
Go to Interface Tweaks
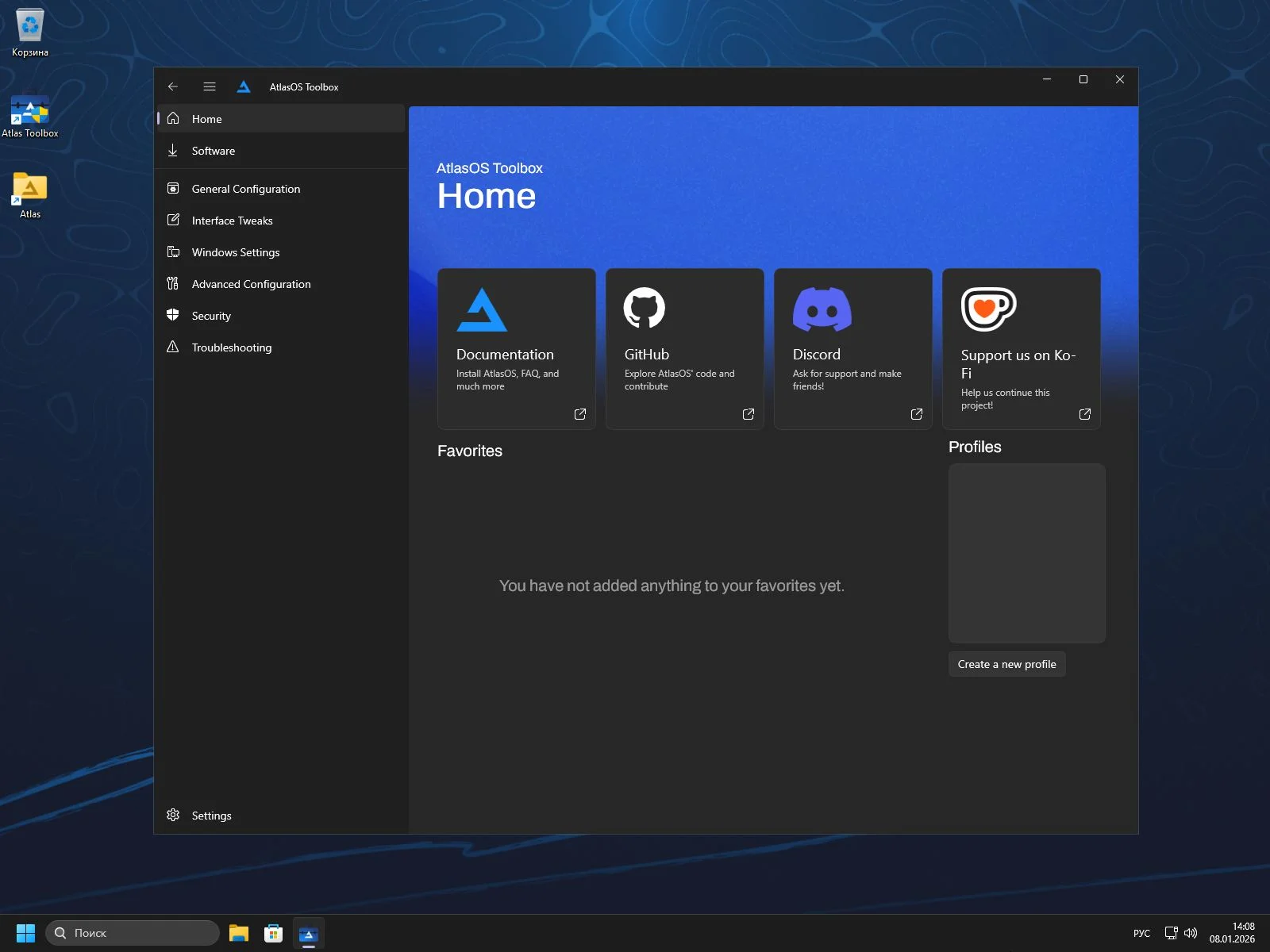coord(232,221)
